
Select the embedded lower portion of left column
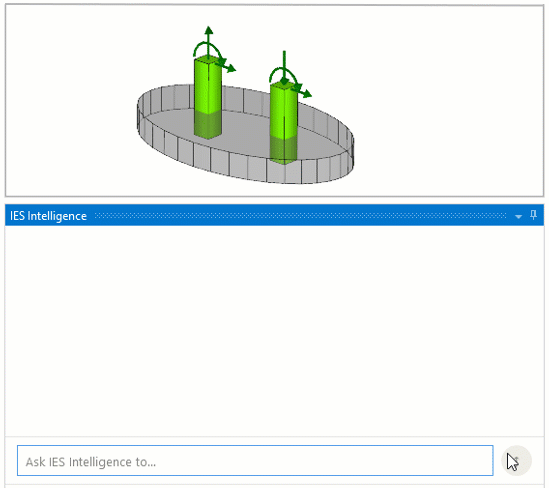[208, 124]
